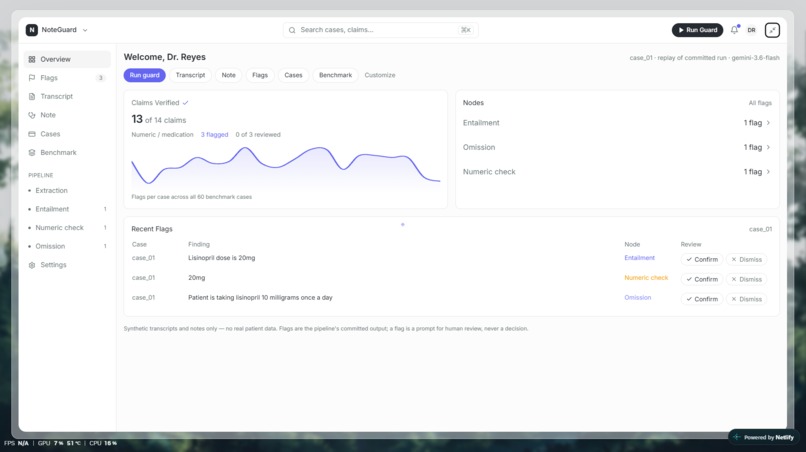The image size is (806, 452).
Task: Open the DR user avatar
Action: [752, 30]
